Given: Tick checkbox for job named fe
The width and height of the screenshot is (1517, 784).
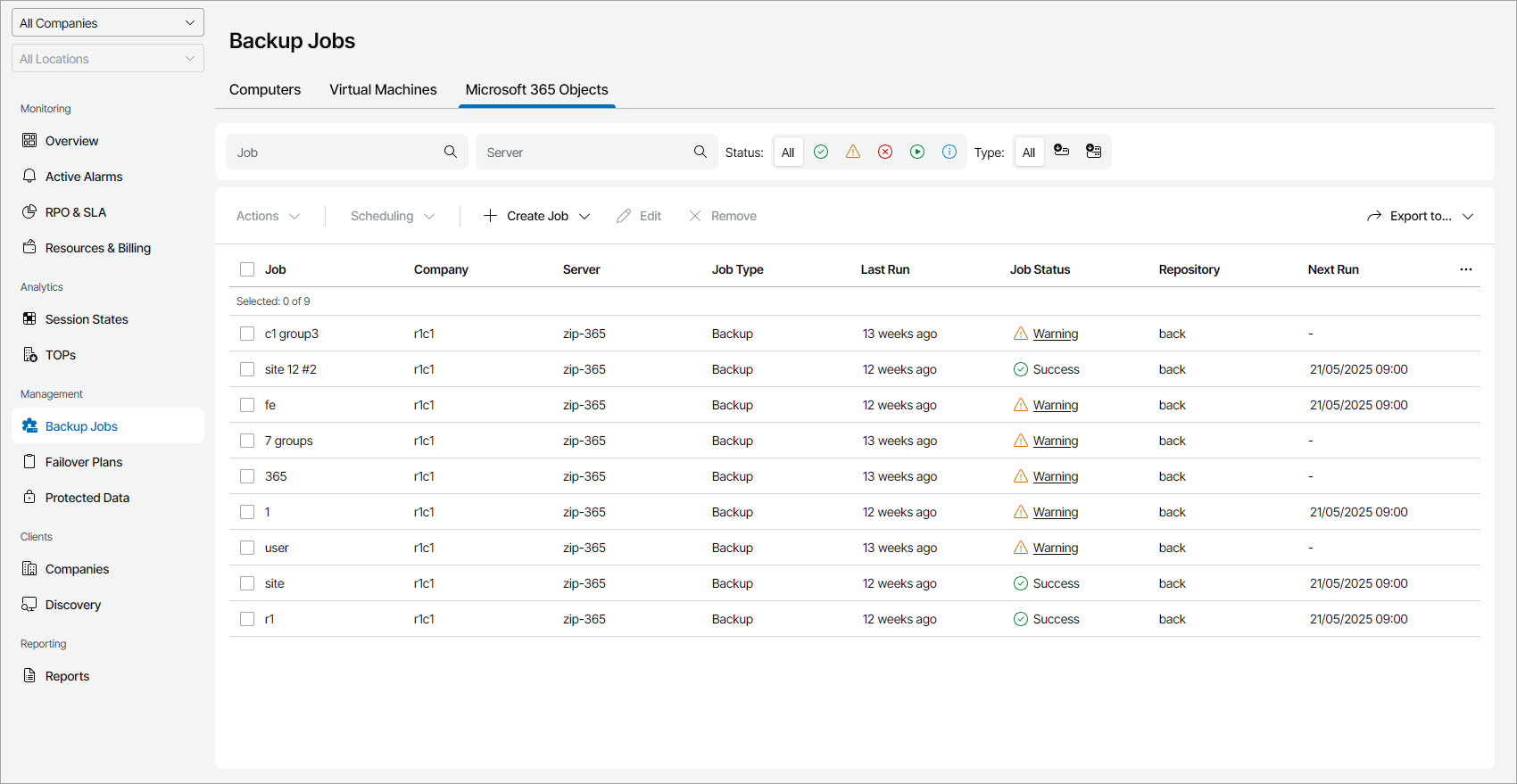Looking at the screenshot, I should pyautogui.click(x=247, y=405).
